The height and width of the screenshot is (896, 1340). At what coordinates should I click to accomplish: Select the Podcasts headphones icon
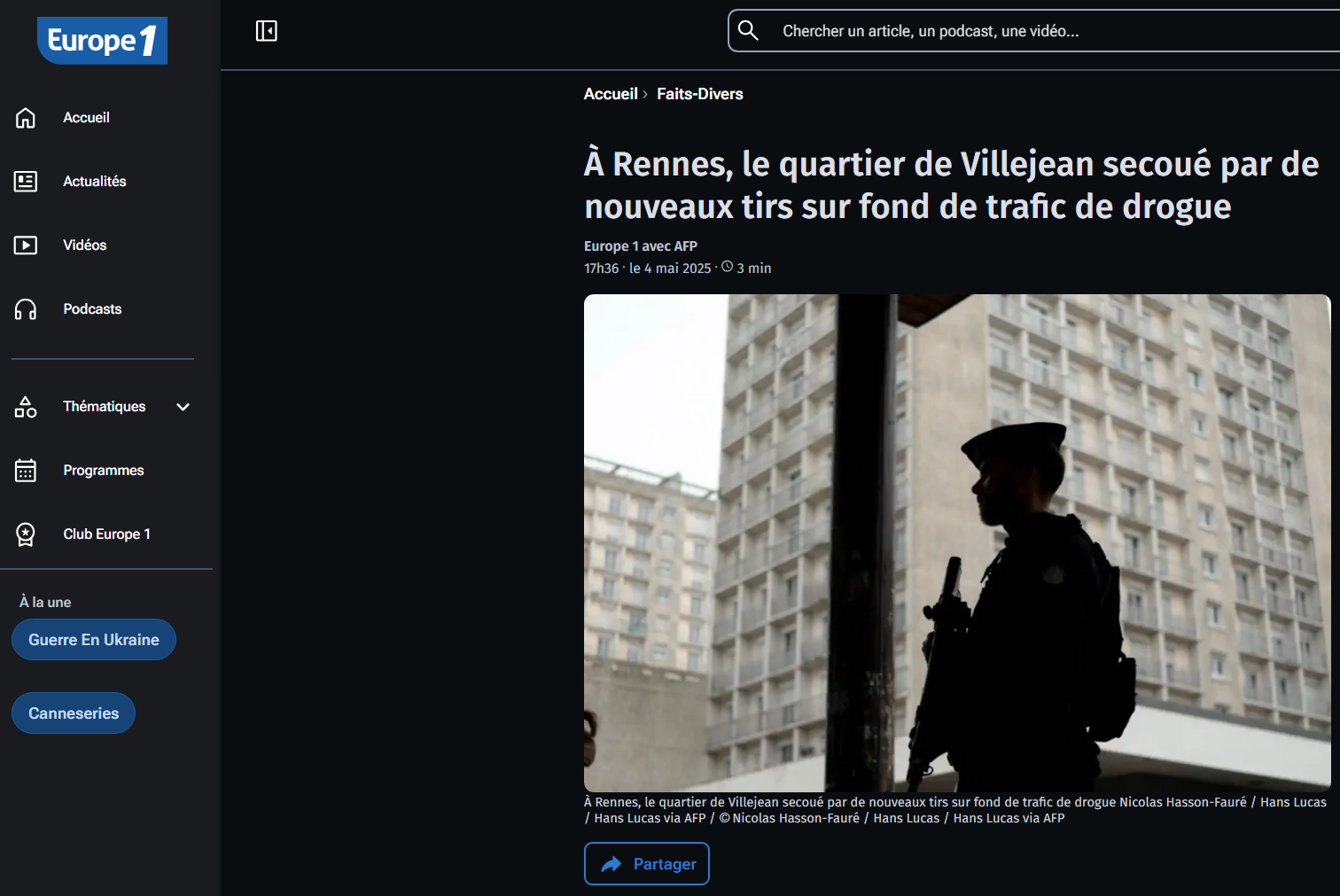(26, 309)
